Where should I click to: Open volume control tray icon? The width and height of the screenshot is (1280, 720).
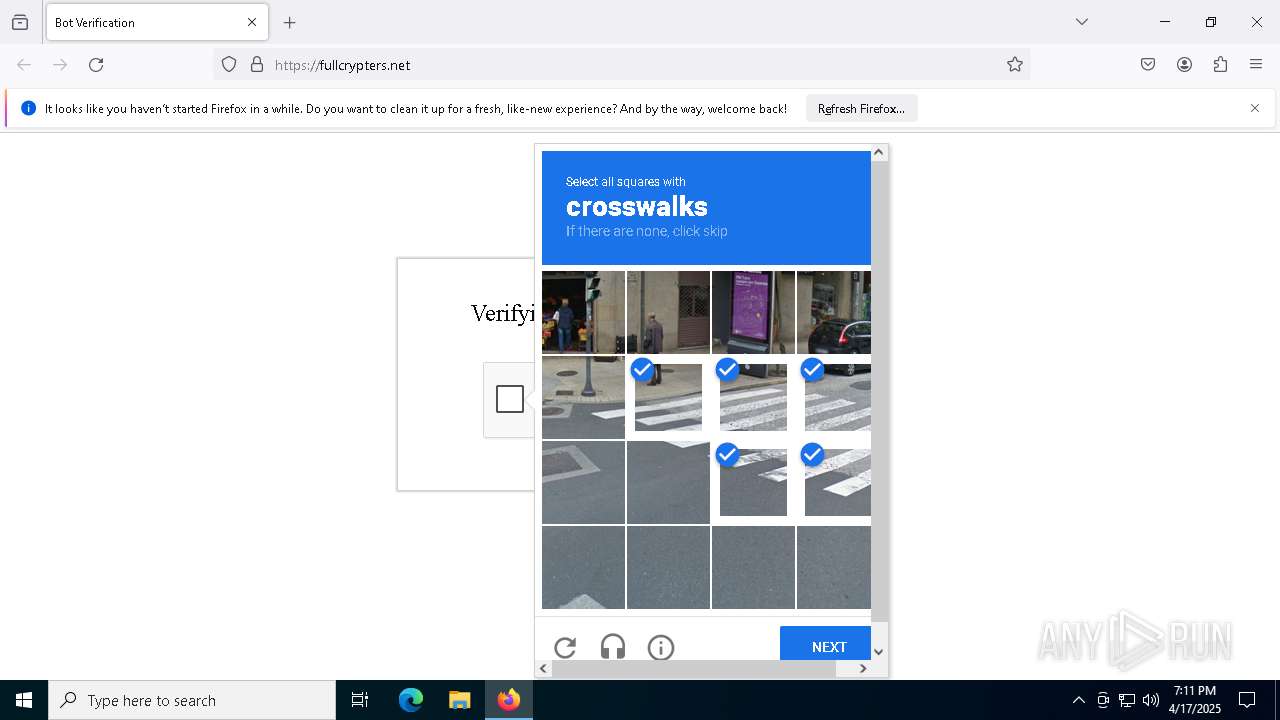(1151, 700)
